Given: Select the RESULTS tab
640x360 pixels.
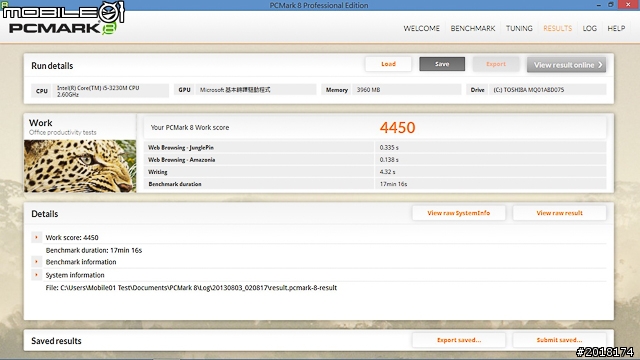Looking at the screenshot, I should (x=558, y=28).
